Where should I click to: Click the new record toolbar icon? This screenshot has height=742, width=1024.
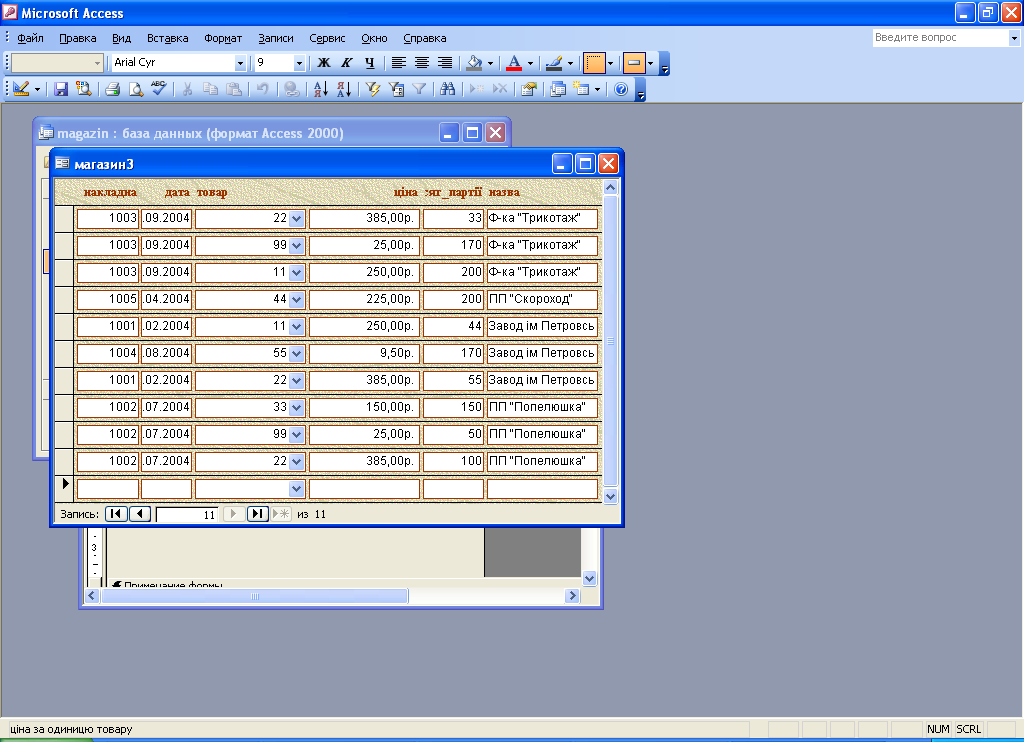(477, 89)
